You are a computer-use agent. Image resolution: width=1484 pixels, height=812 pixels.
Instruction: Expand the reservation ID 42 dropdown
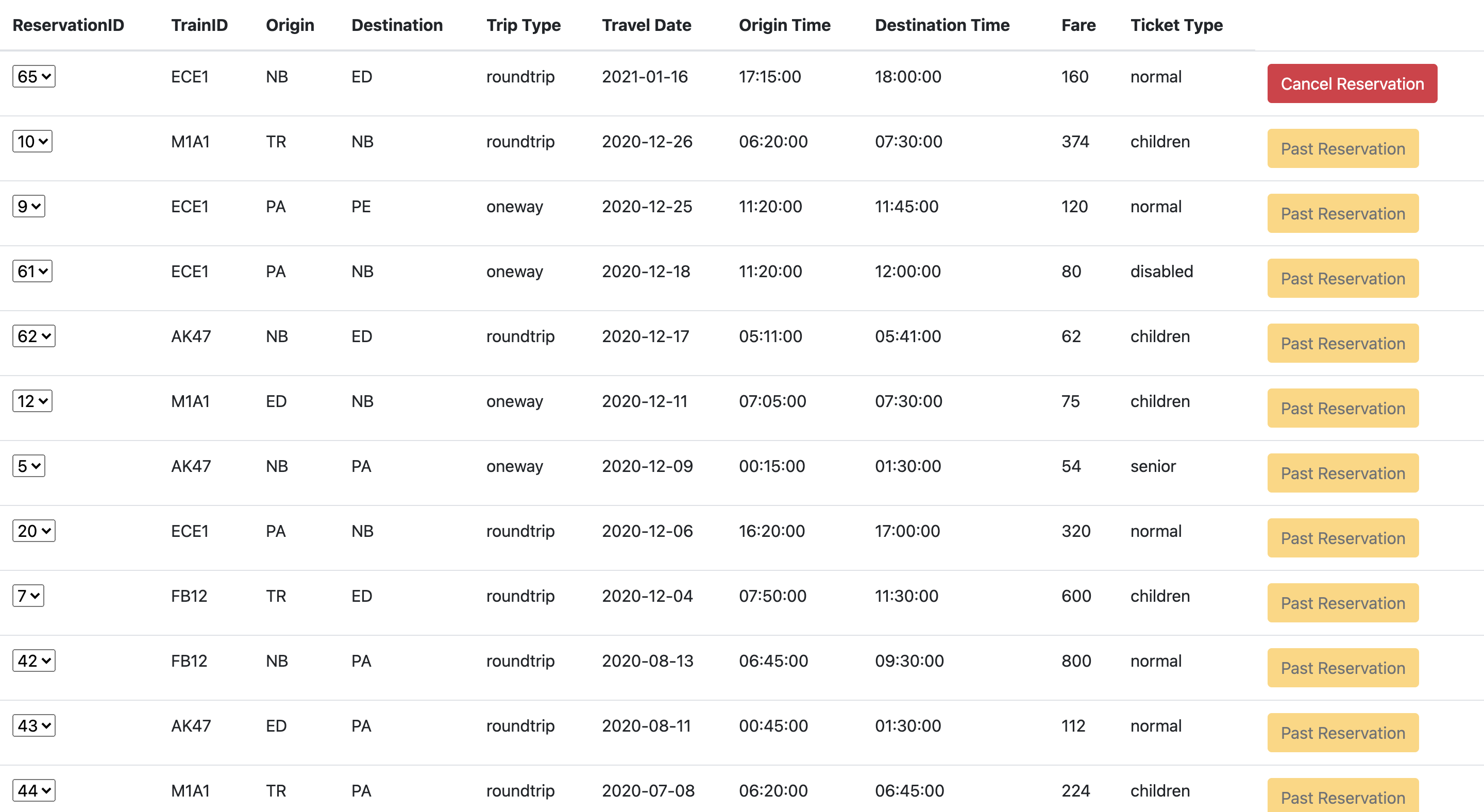click(34, 661)
